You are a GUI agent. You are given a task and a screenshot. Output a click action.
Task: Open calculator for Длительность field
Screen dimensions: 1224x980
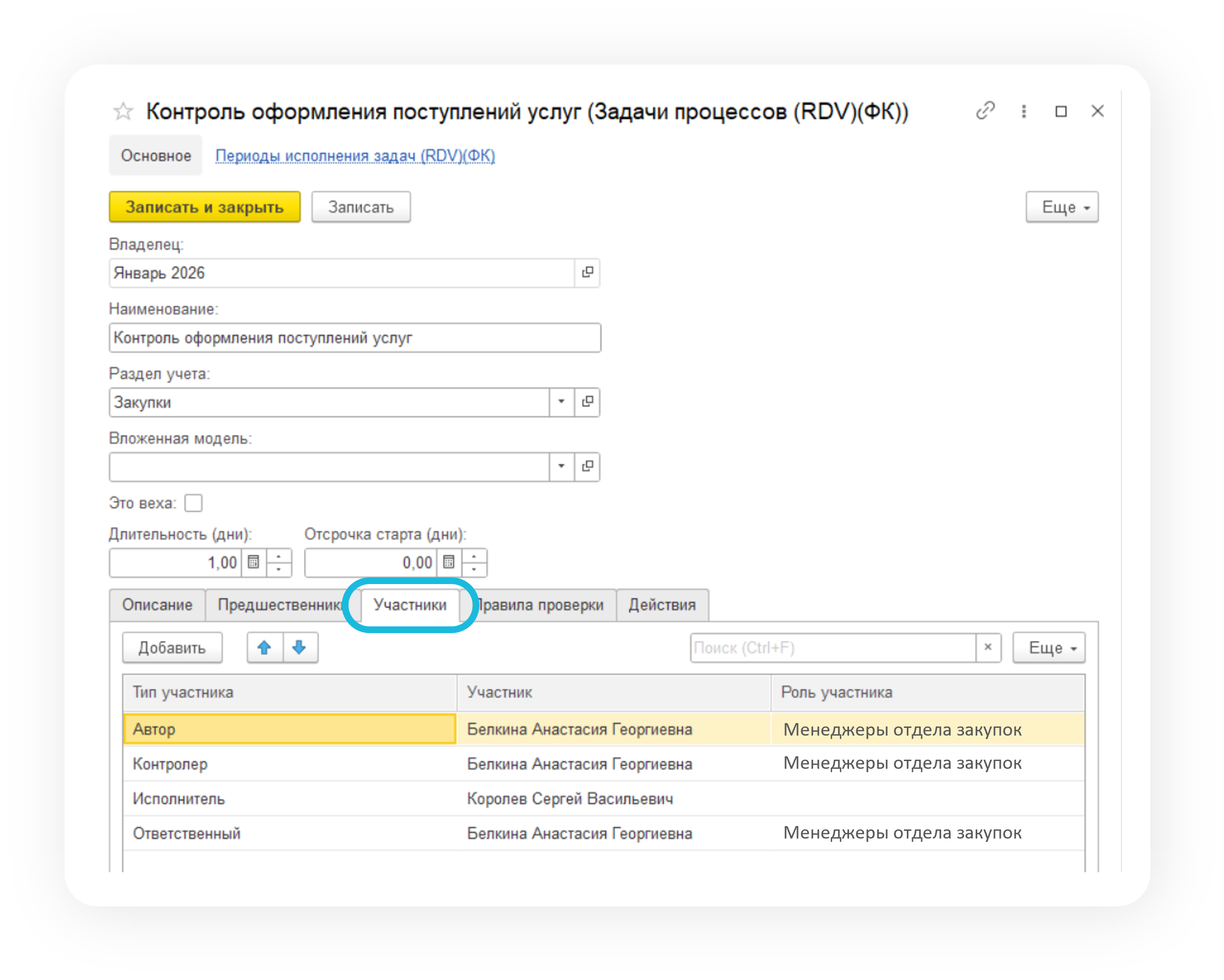tap(254, 562)
